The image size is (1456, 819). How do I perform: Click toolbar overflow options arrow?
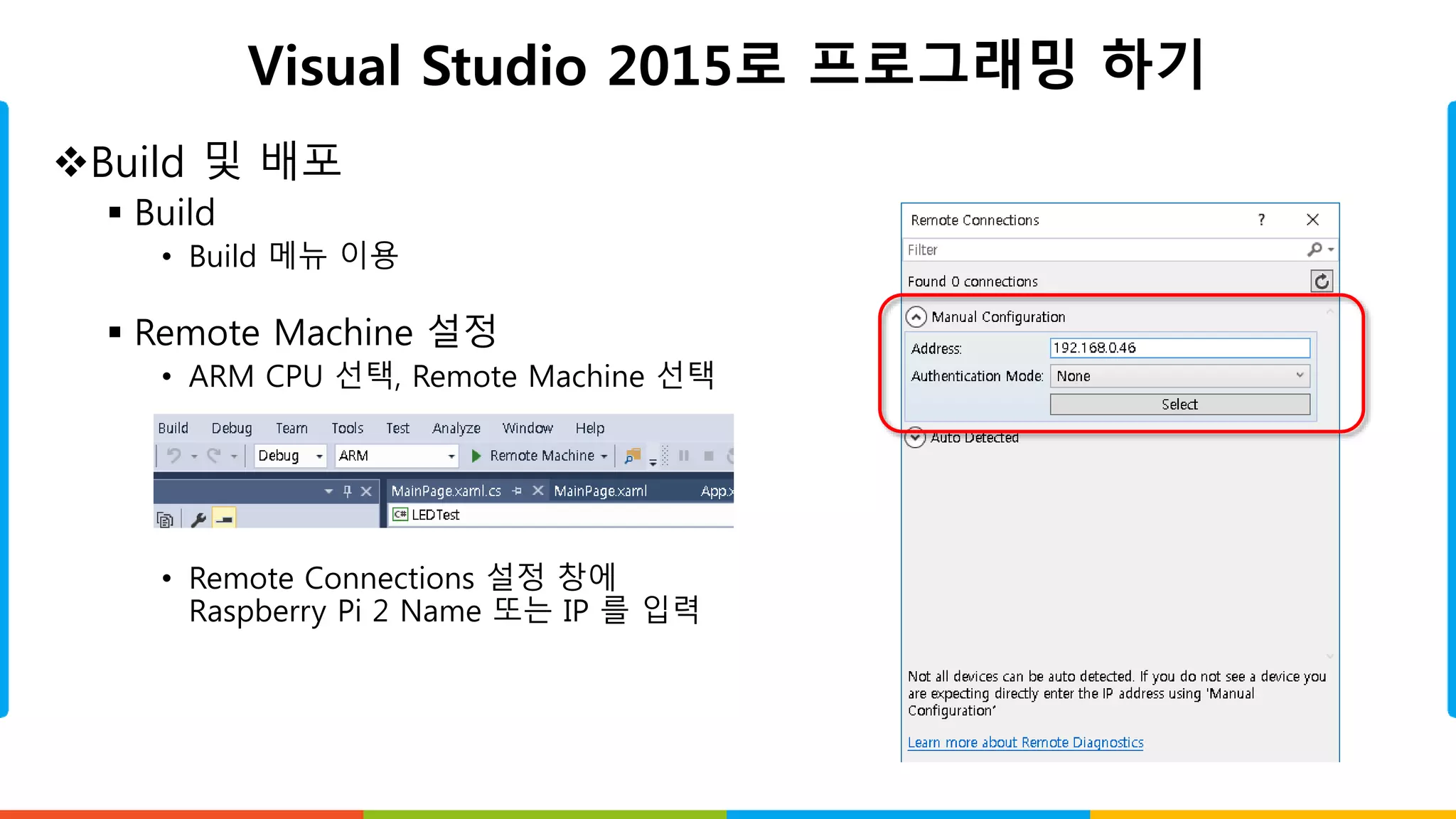click(x=653, y=461)
